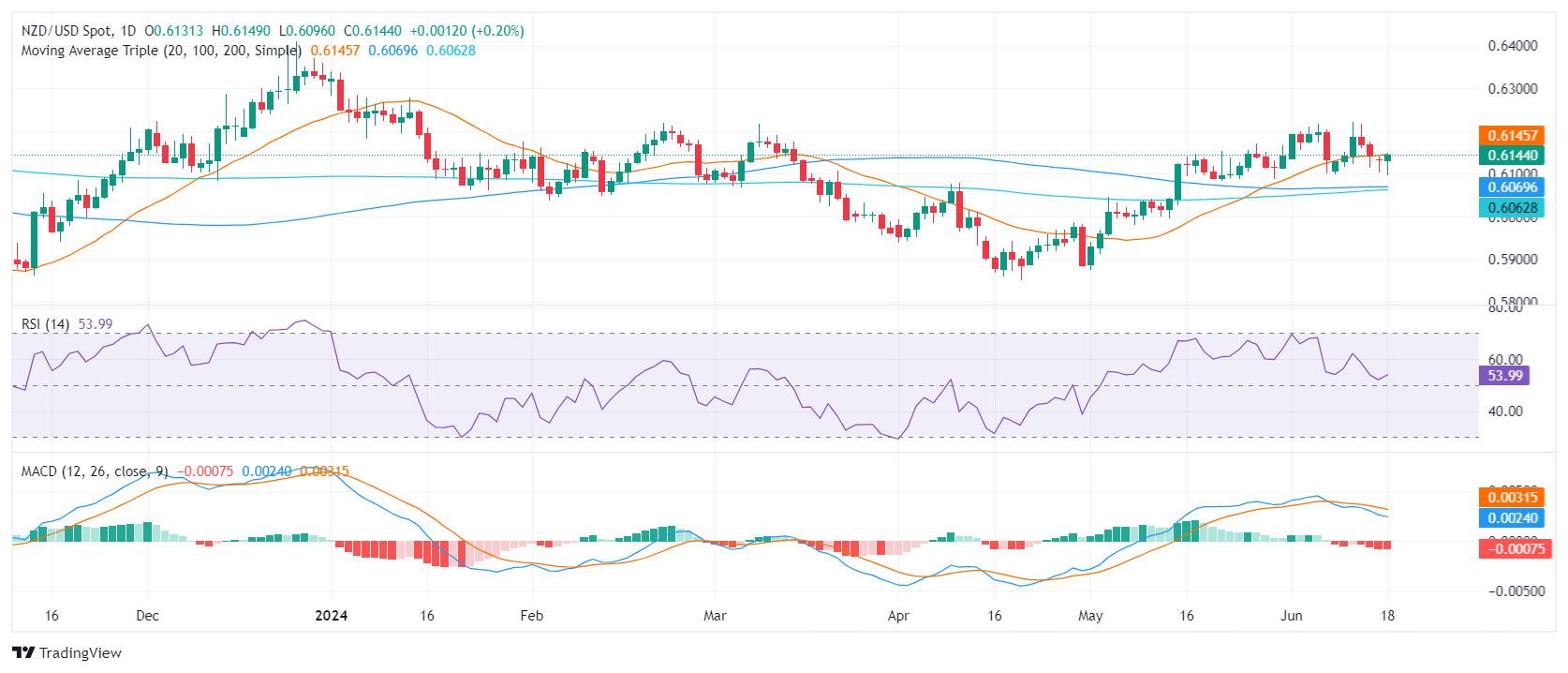Click the blue 0.00240 MACD value tag

click(1512, 518)
